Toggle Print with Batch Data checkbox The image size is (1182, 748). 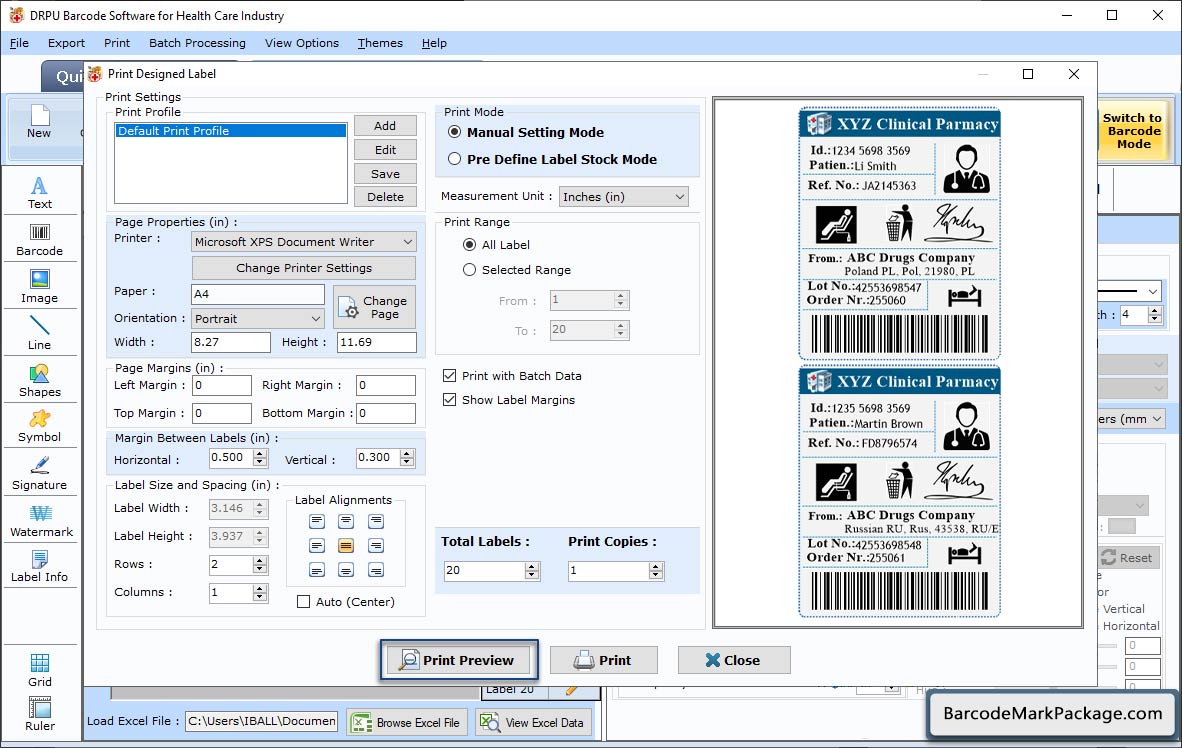tap(449, 376)
